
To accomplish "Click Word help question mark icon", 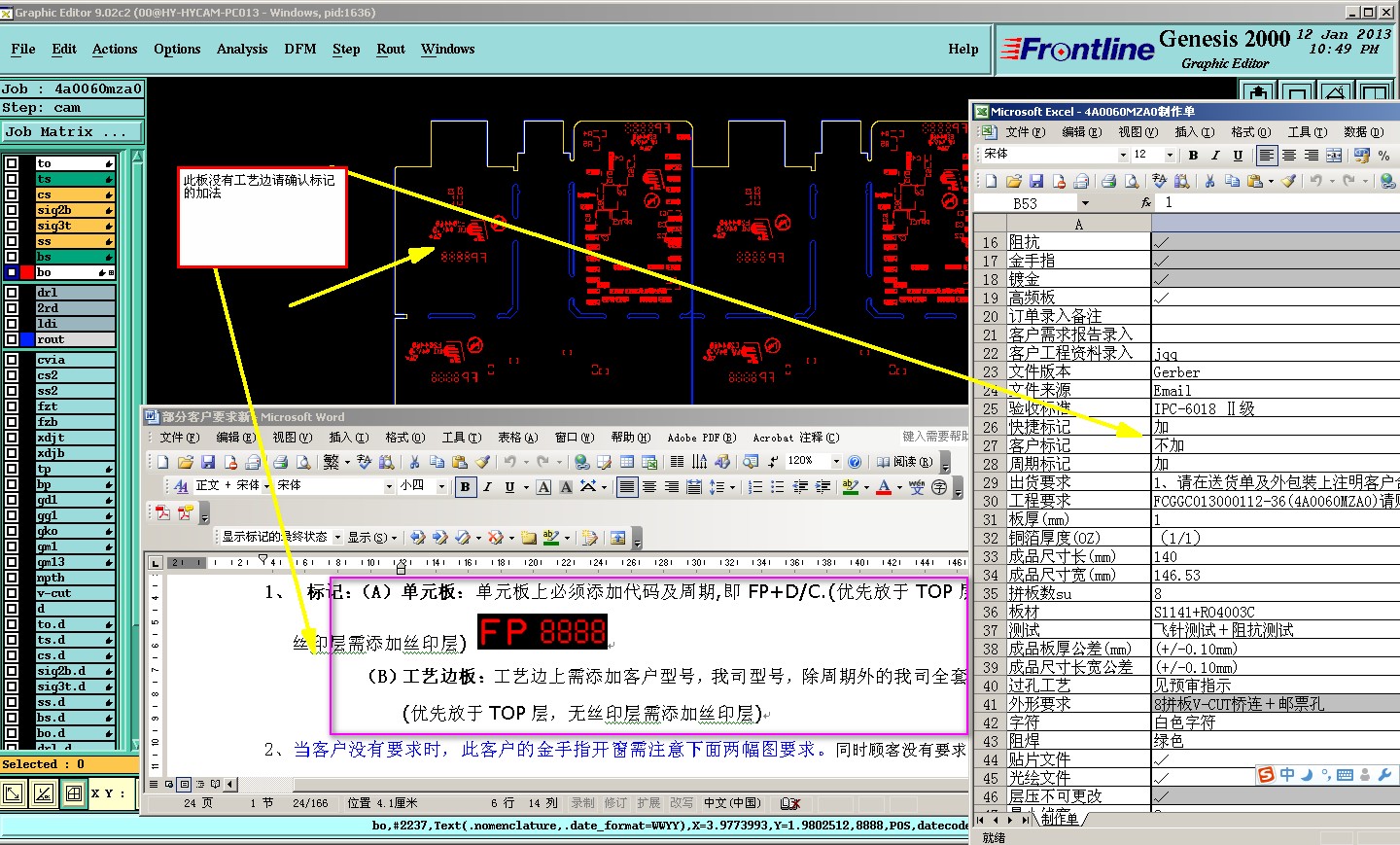I will [855, 462].
